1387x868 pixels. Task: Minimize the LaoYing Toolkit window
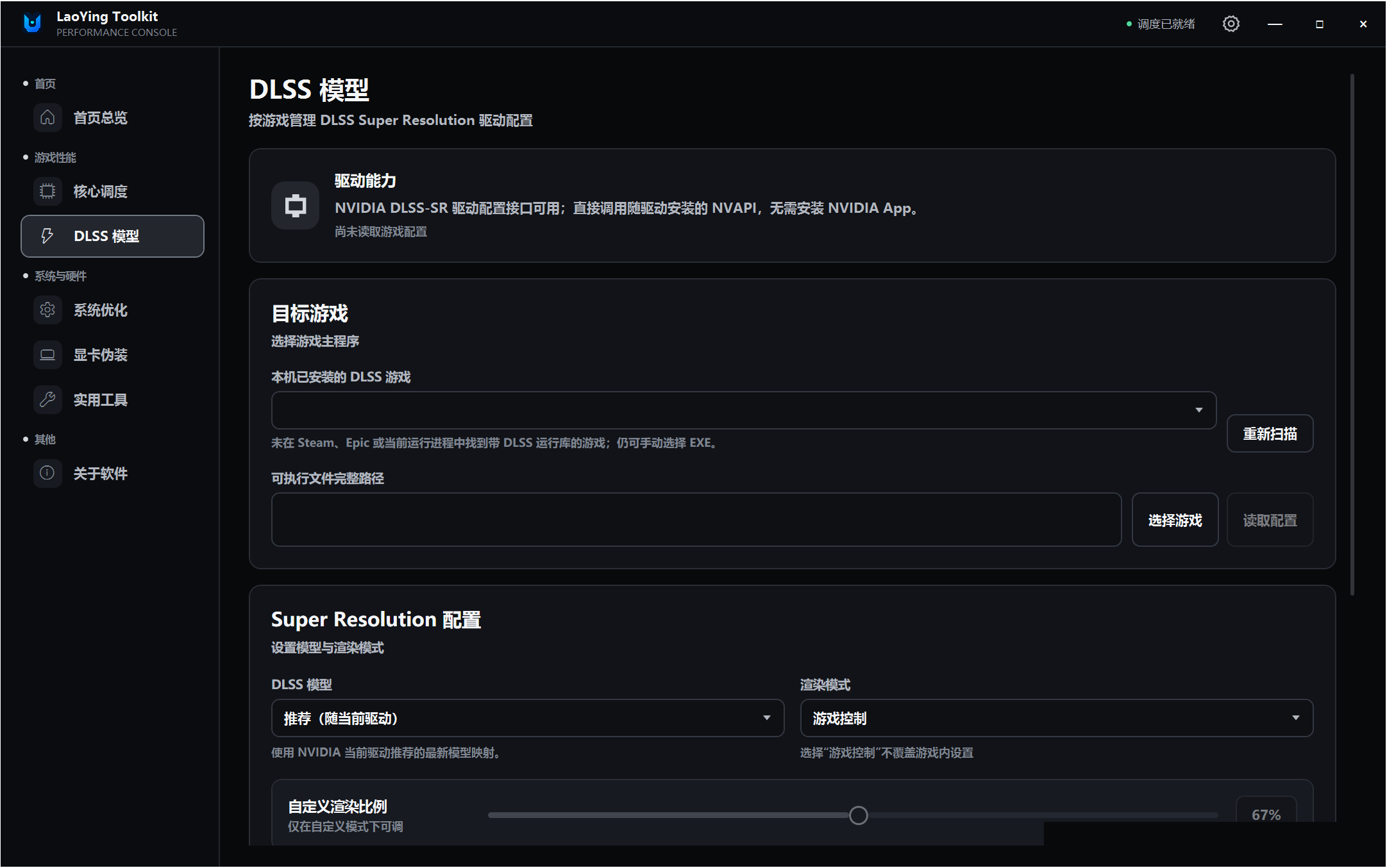click(1275, 24)
